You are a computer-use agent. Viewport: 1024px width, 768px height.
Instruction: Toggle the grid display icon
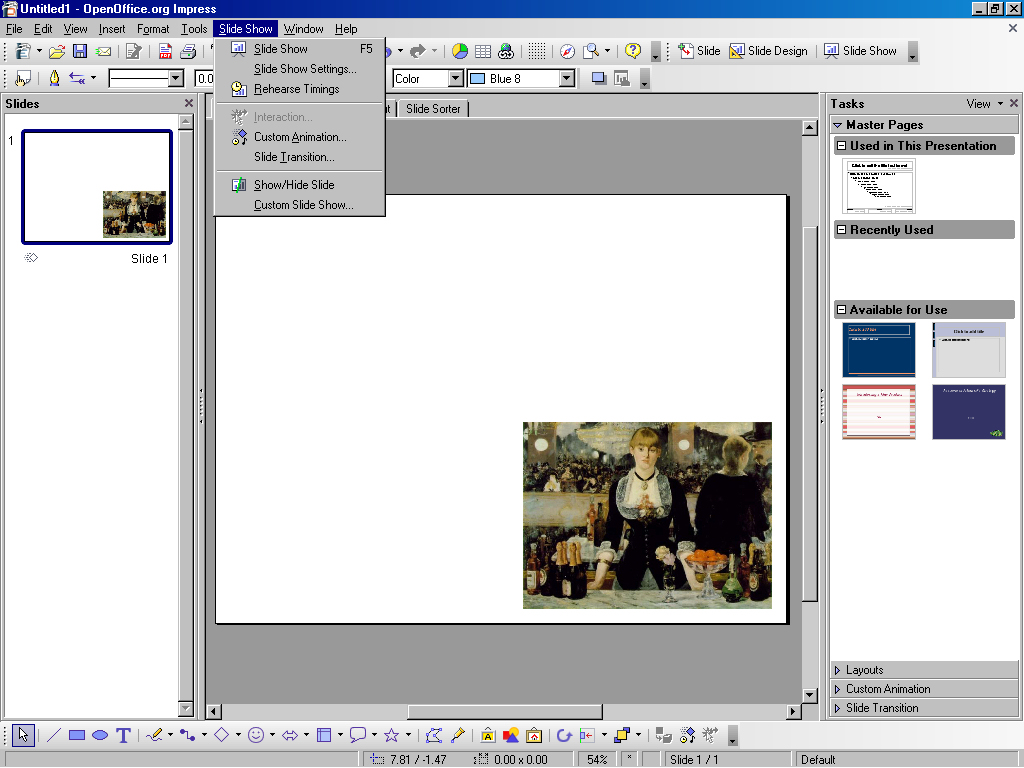click(x=537, y=51)
